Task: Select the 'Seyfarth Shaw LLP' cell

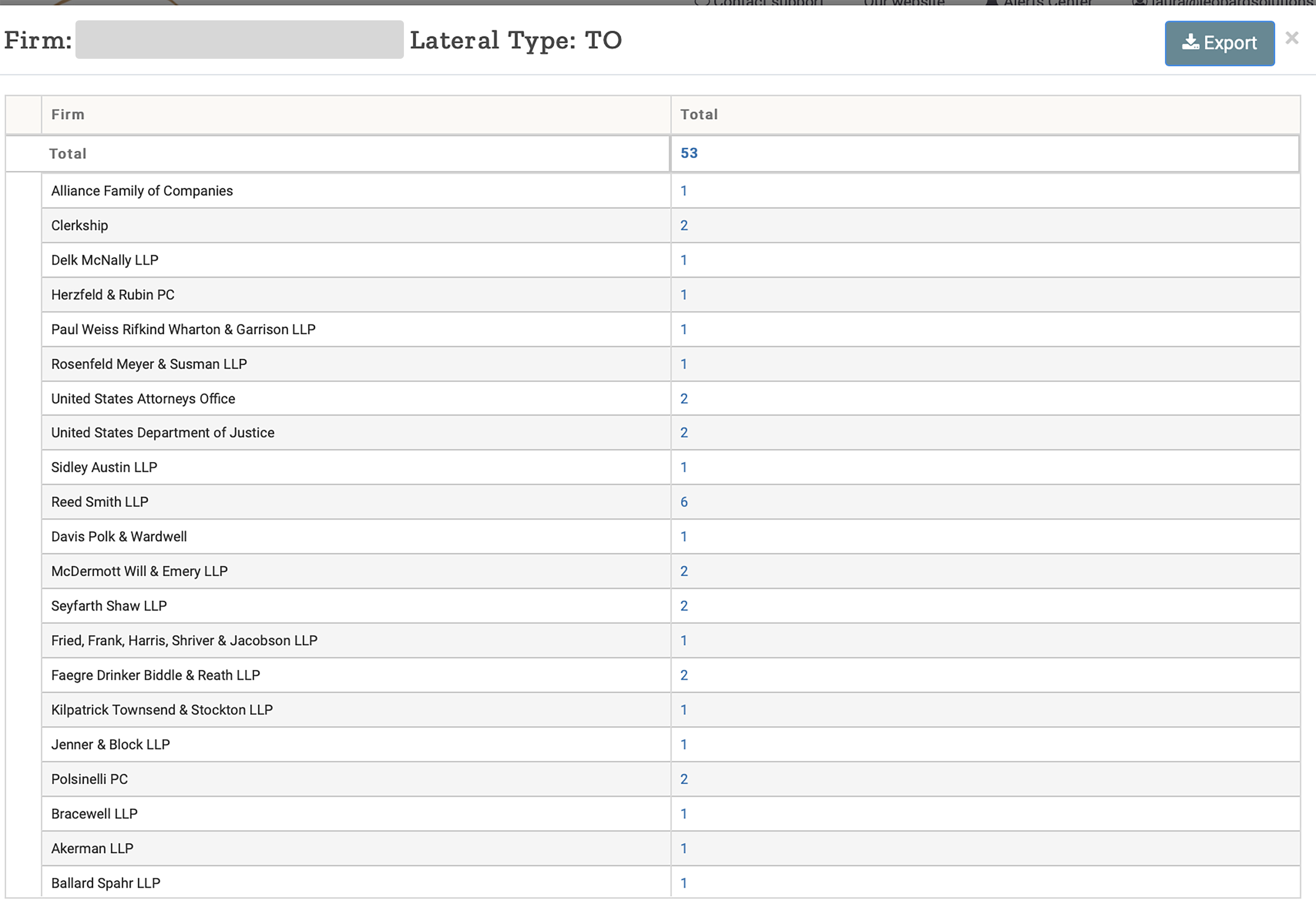Action: [356, 606]
